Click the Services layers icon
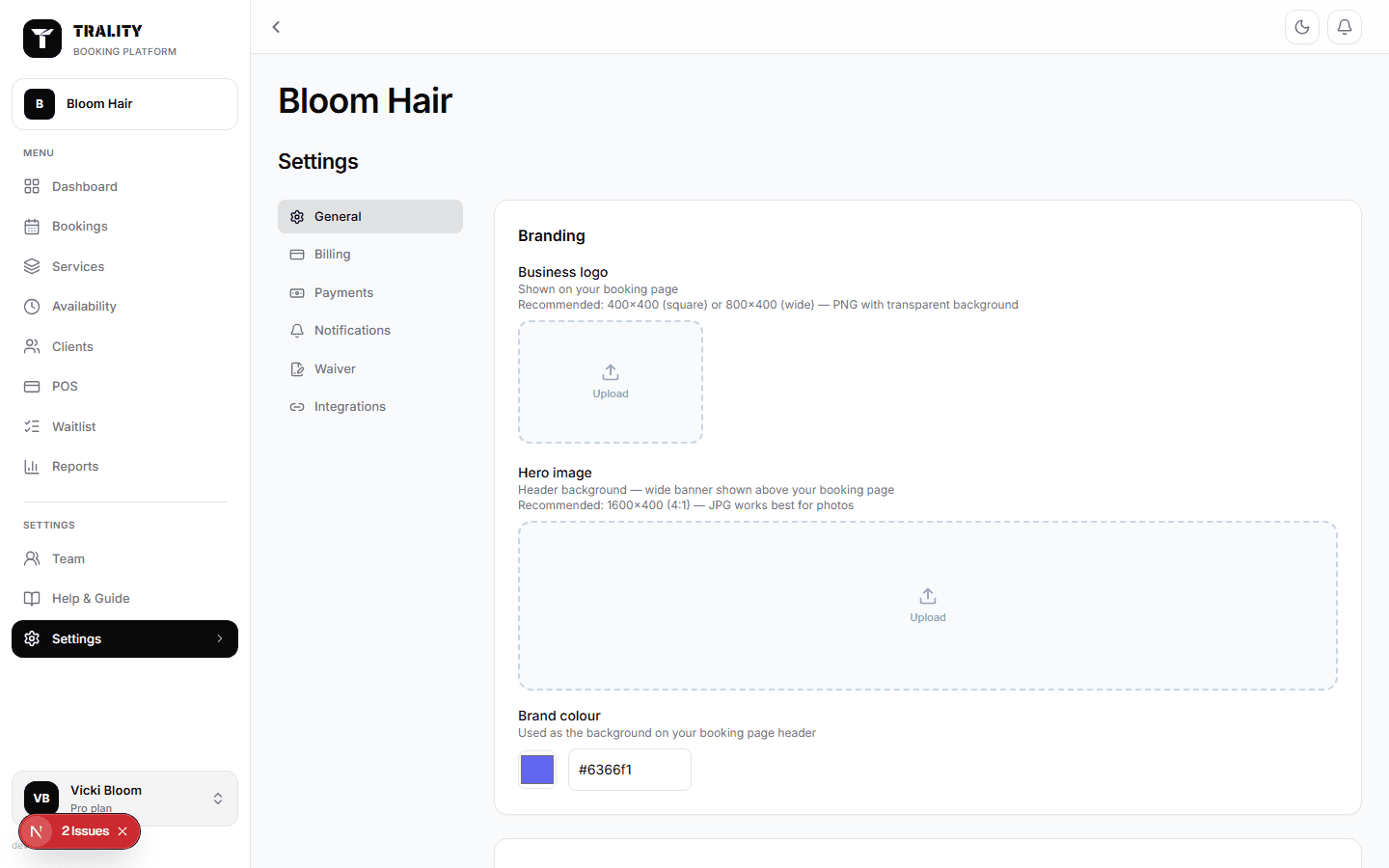 pyautogui.click(x=32, y=266)
